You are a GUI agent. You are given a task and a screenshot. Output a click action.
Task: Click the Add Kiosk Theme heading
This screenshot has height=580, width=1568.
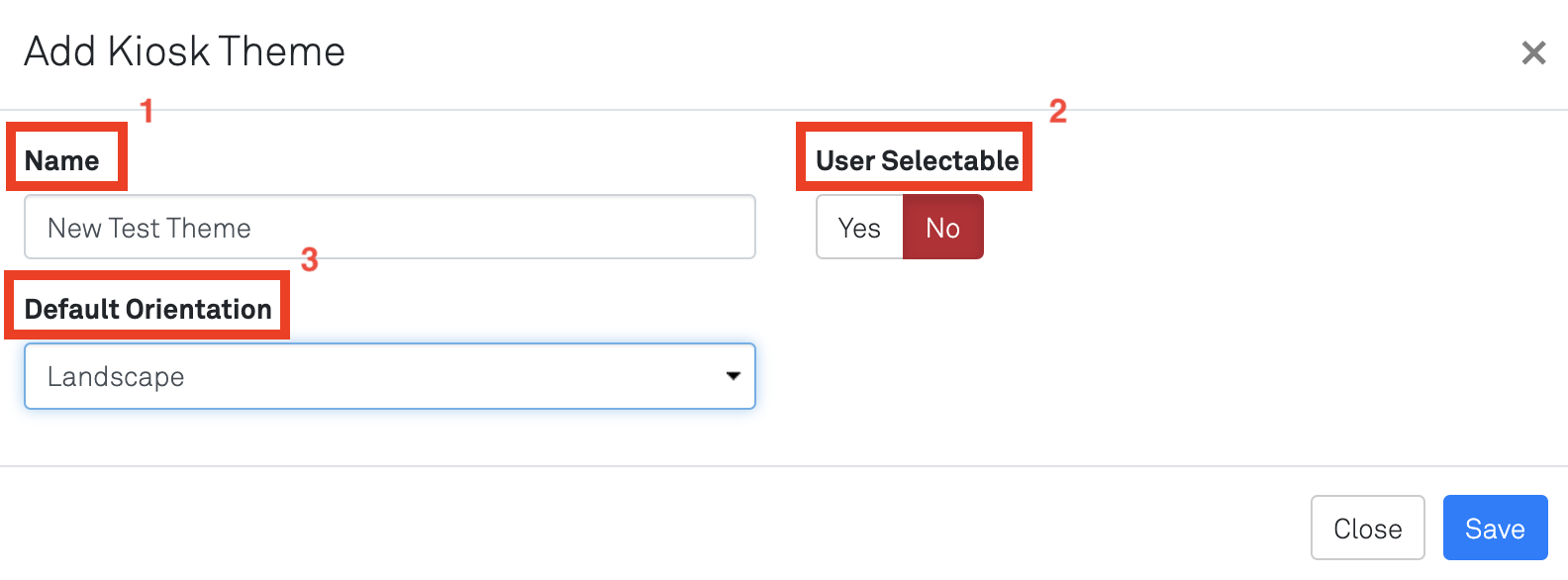pyautogui.click(x=185, y=51)
